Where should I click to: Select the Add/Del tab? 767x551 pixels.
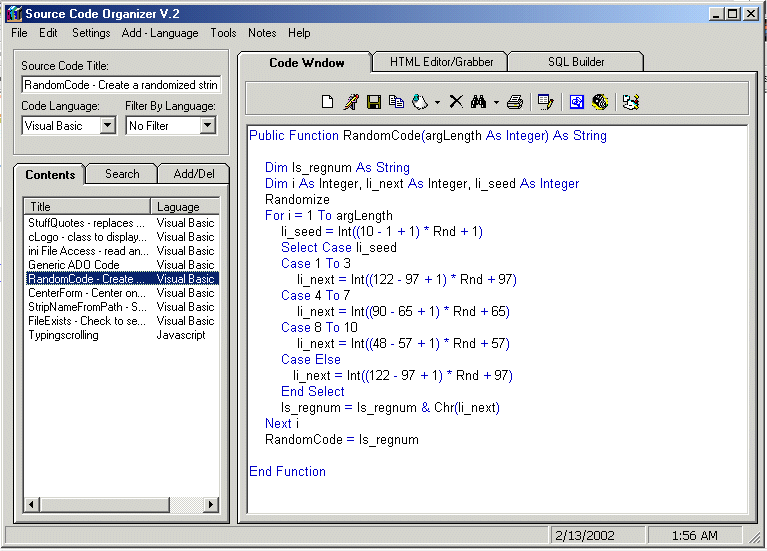coord(194,174)
